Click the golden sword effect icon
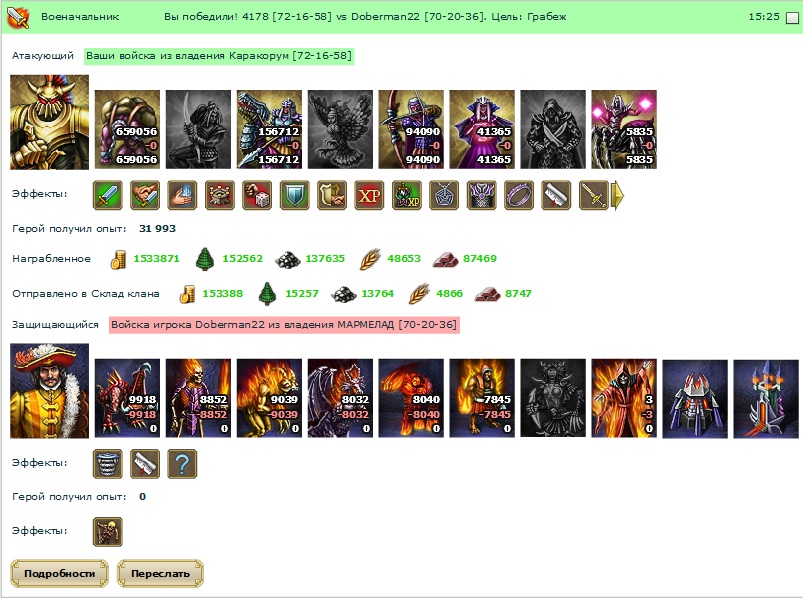The height and width of the screenshot is (598, 803). click(x=594, y=195)
